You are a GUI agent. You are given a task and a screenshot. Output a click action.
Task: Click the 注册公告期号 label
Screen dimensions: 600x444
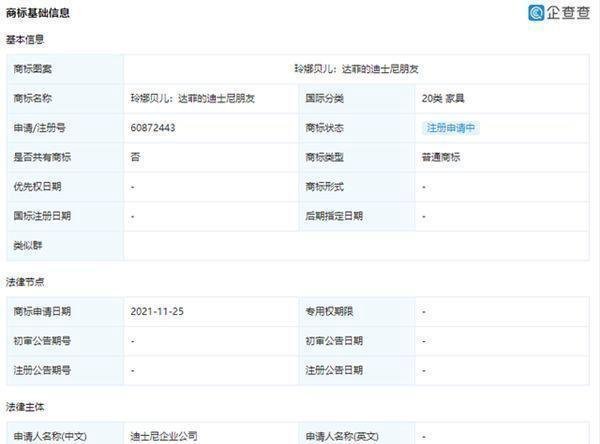click(x=42, y=370)
